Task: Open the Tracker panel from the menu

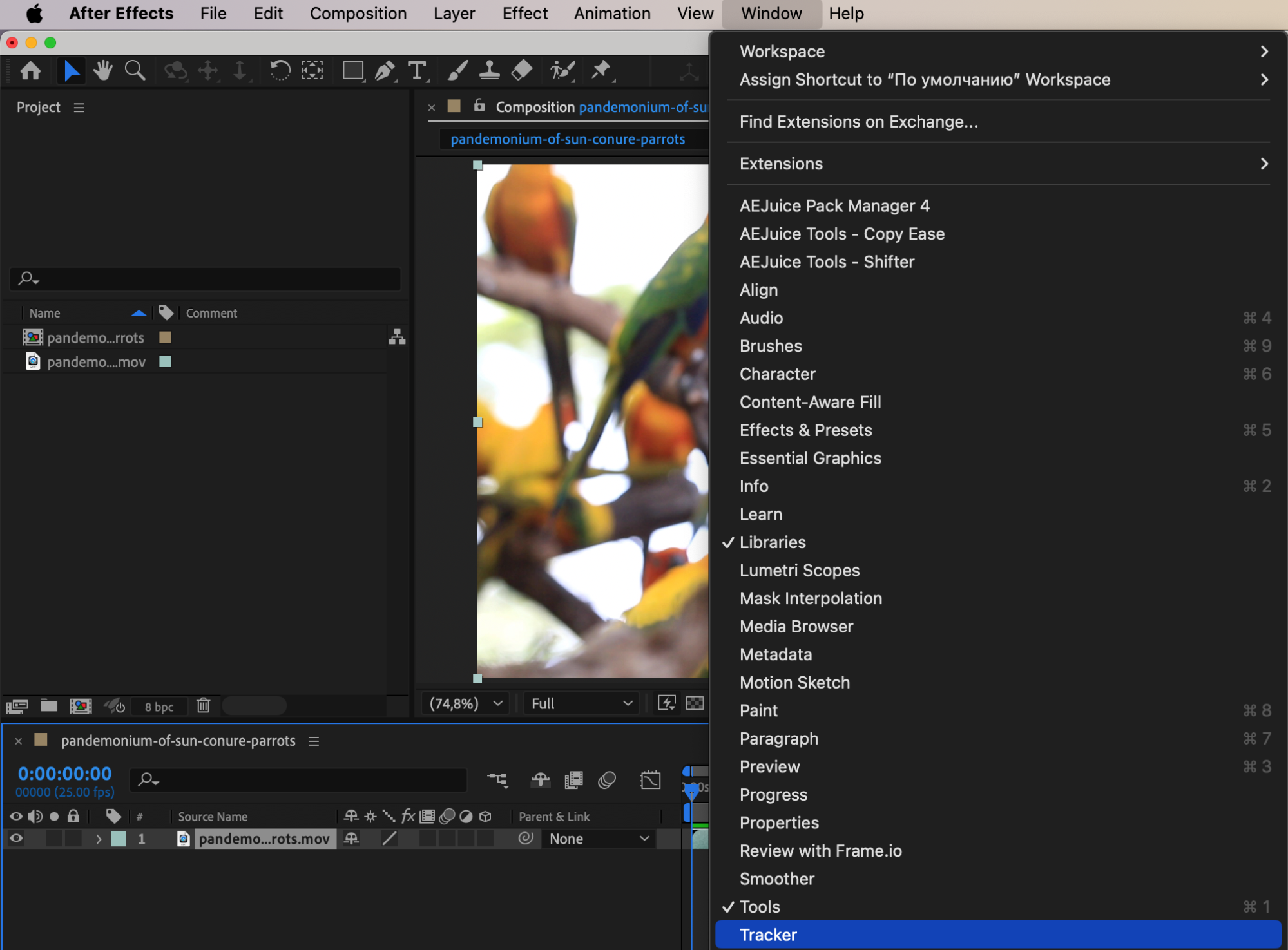Action: pos(768,935)
